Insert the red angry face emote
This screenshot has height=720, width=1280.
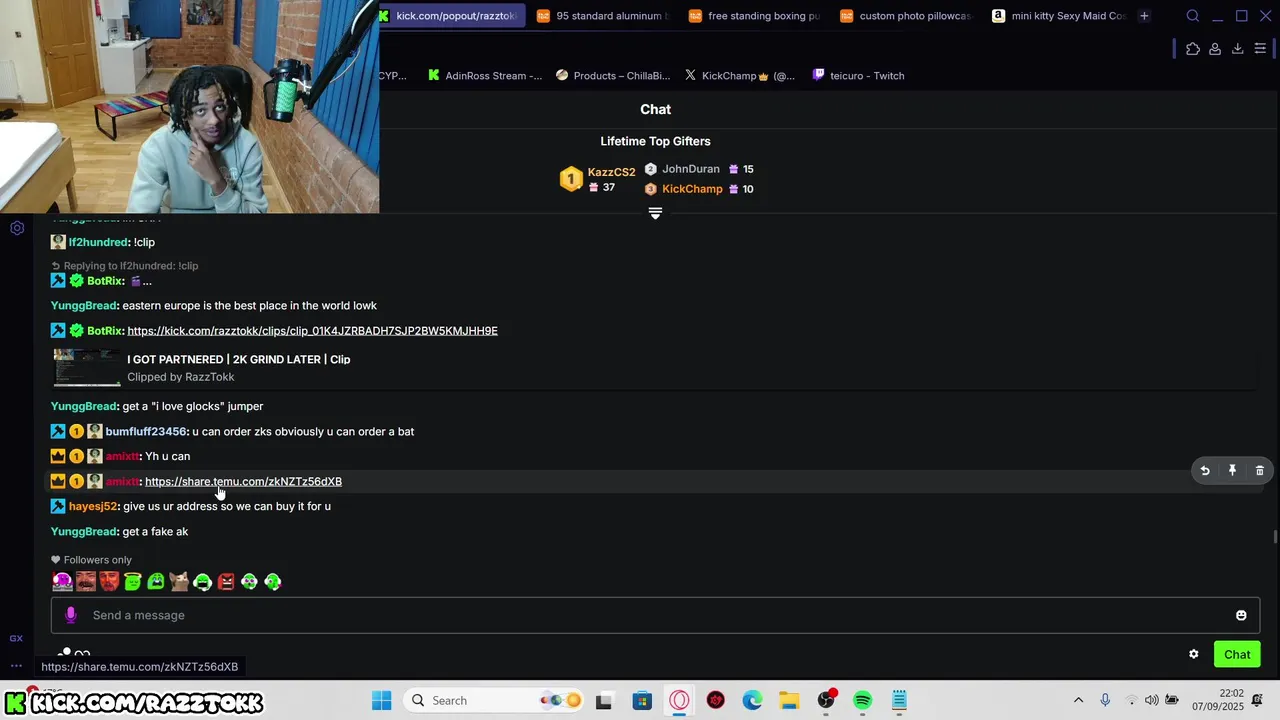[226, 581]
